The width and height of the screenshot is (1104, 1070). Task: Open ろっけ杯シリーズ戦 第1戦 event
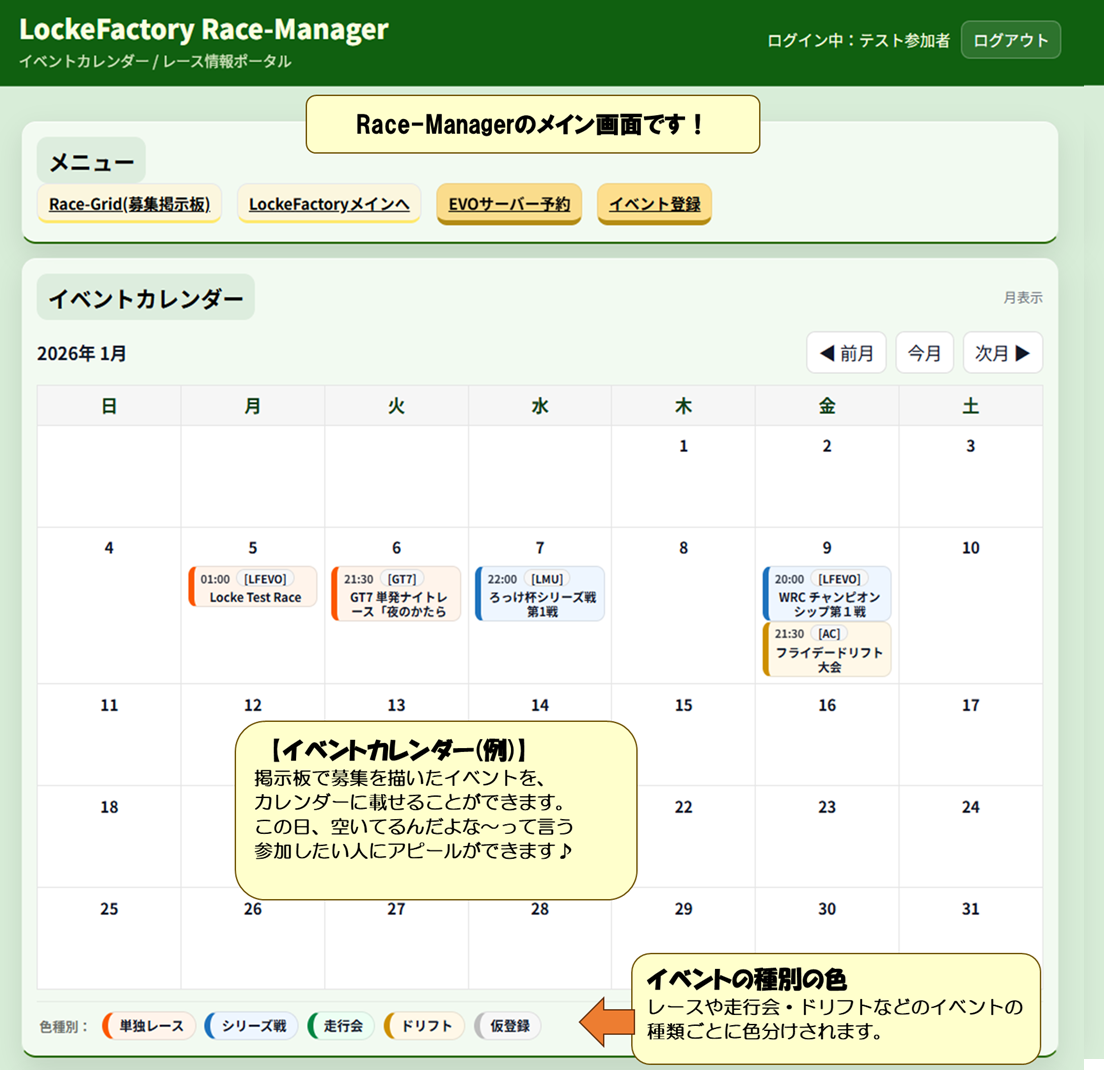[x=541, y=595]
